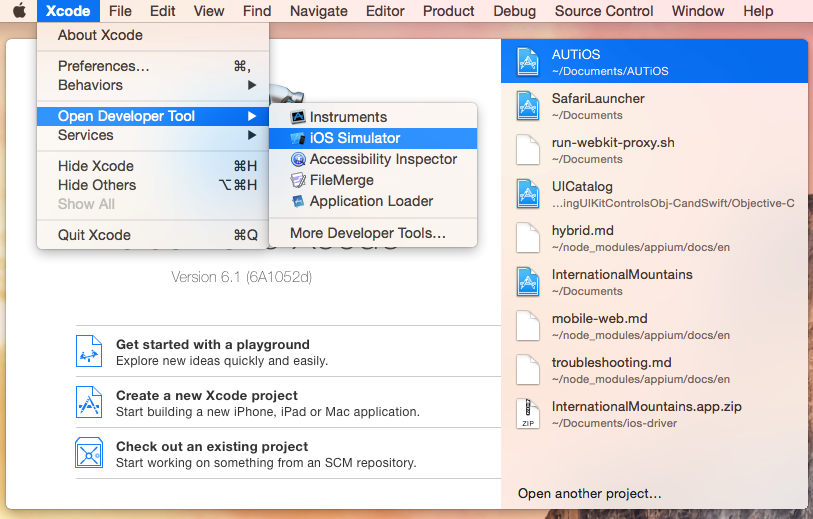
Task: Select InternationalMountains project name in recents
Action: point(622,275)
